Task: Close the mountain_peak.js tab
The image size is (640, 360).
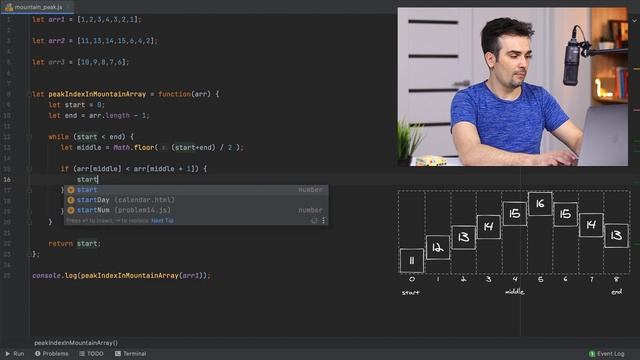Action: click(69, 7)
